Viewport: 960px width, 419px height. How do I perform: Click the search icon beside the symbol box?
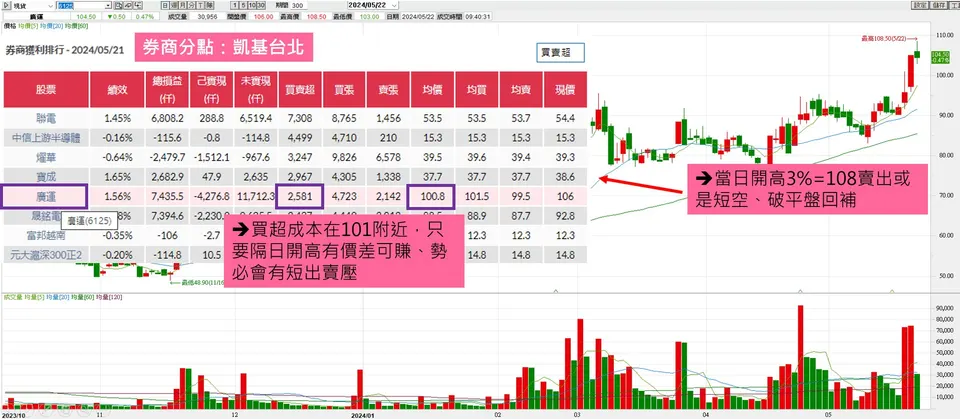click(118, 6)
